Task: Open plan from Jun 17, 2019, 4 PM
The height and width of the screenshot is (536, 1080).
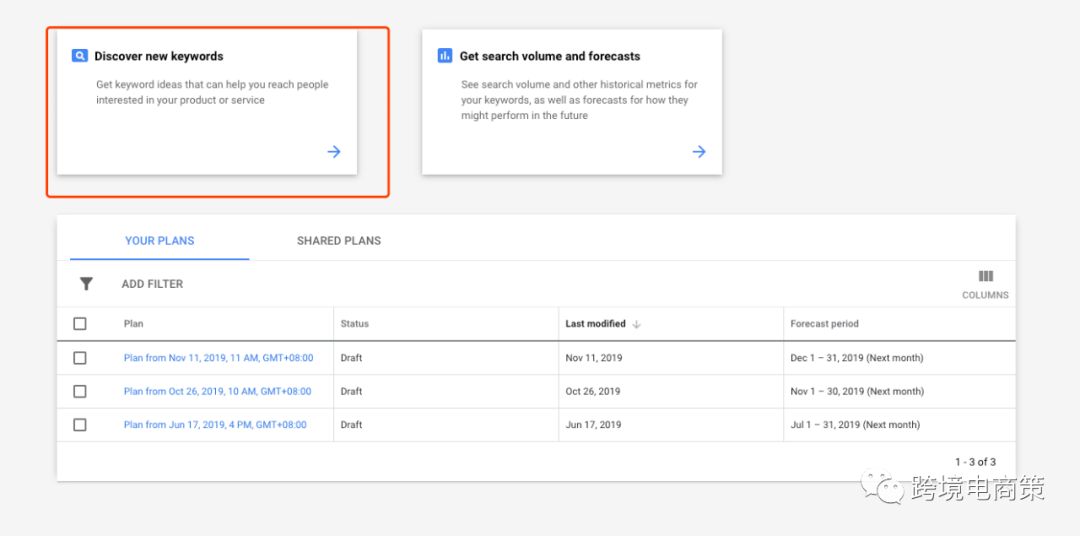Action: [x=215, y=425]
